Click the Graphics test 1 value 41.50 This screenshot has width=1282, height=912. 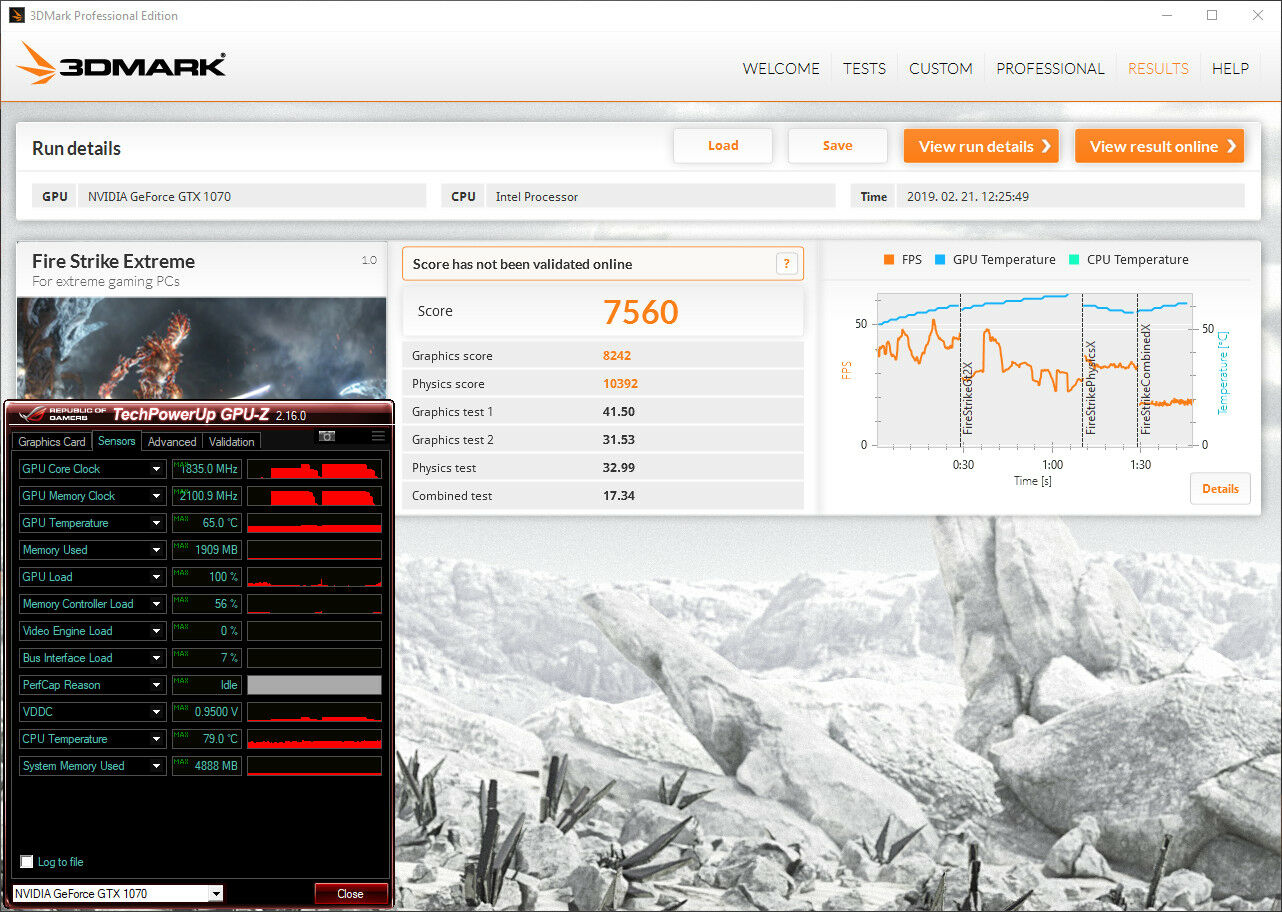(x=619, y=412)
